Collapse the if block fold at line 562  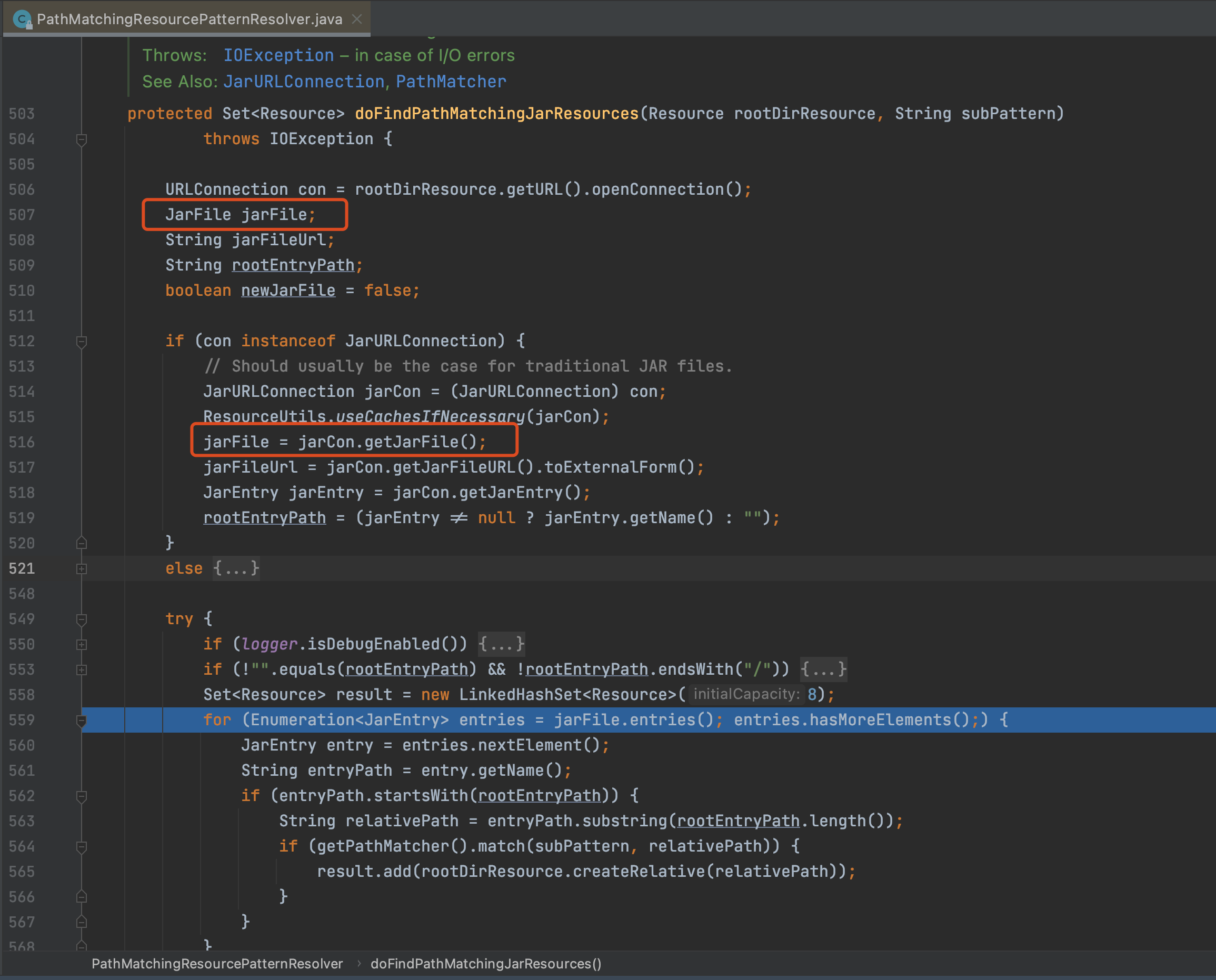81,796
